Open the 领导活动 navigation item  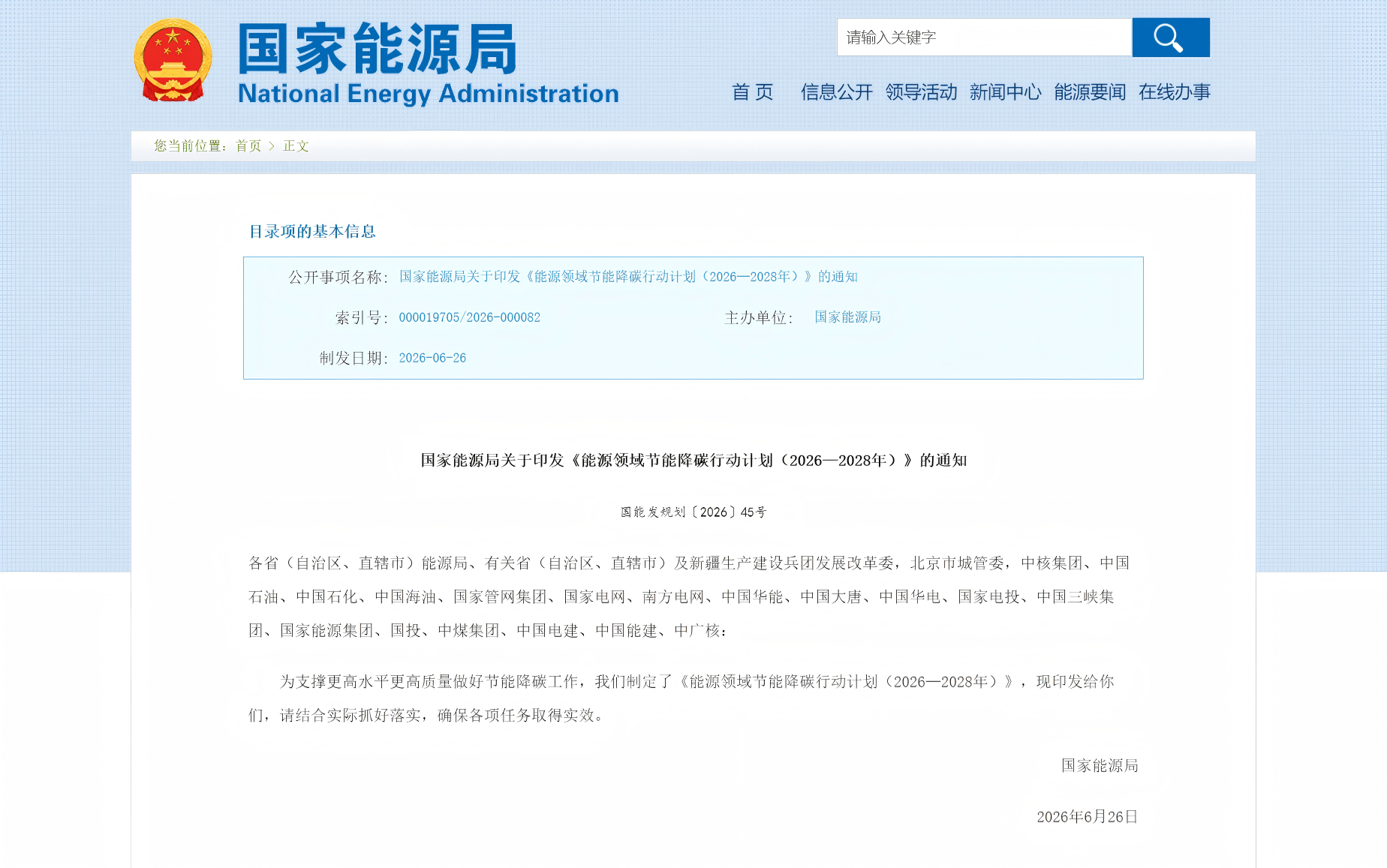[922, 92]
